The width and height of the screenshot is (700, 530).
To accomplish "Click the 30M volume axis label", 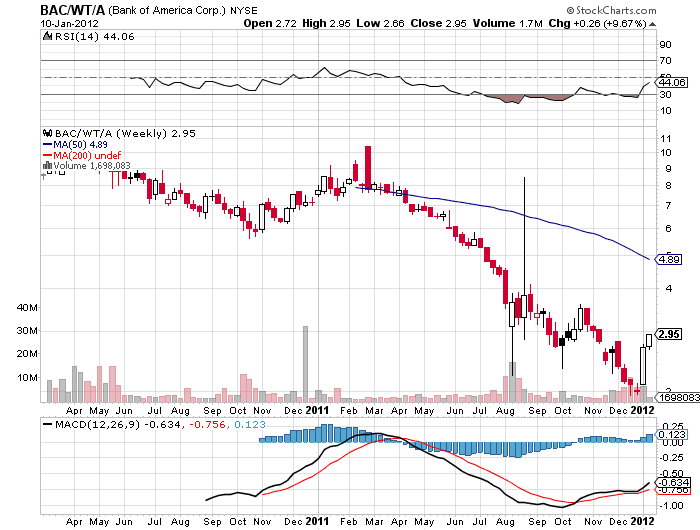I will click(x=27, y=330).
